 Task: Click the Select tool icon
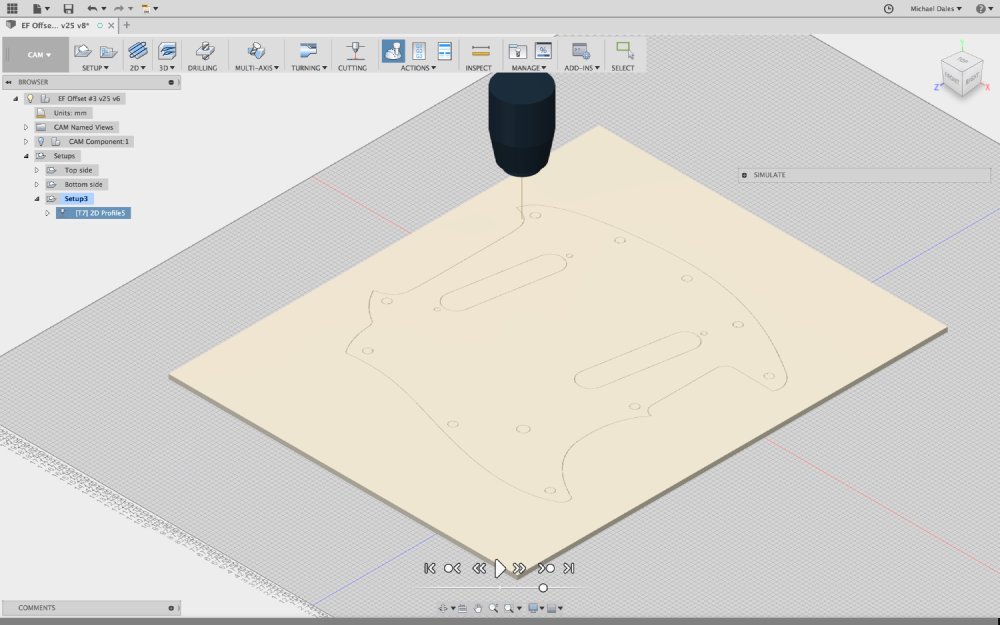[624, 51]
